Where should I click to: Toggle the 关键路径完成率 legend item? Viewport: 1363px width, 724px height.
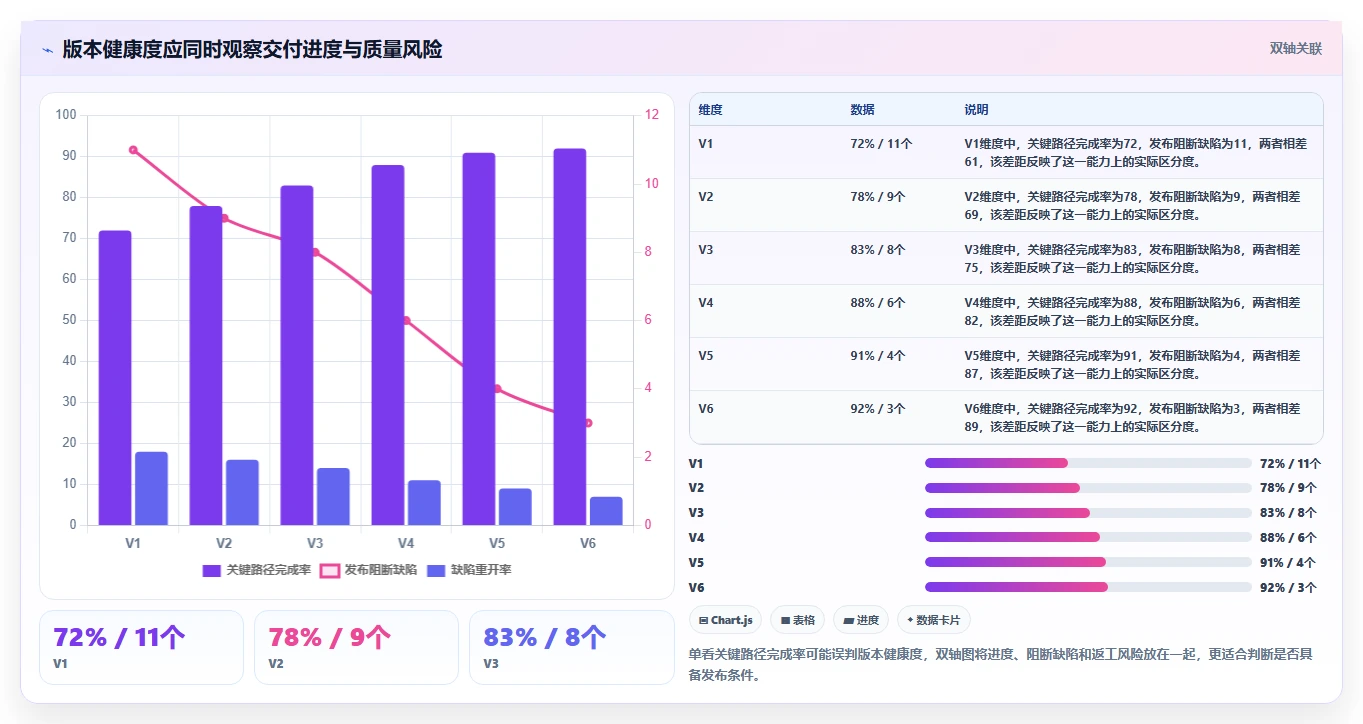257,570
